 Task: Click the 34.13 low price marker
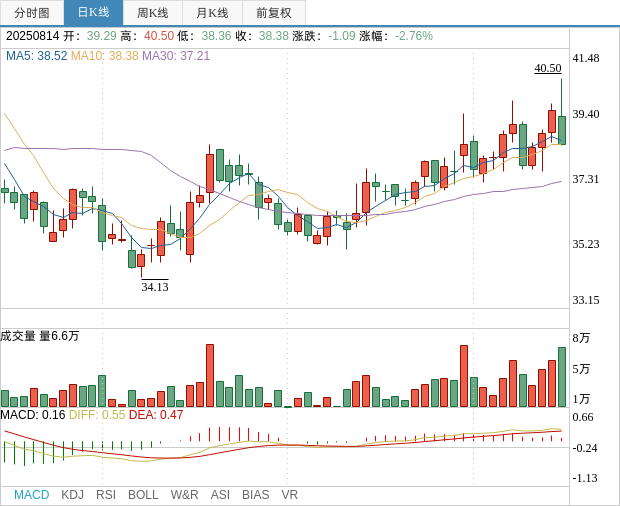point(154,287)
